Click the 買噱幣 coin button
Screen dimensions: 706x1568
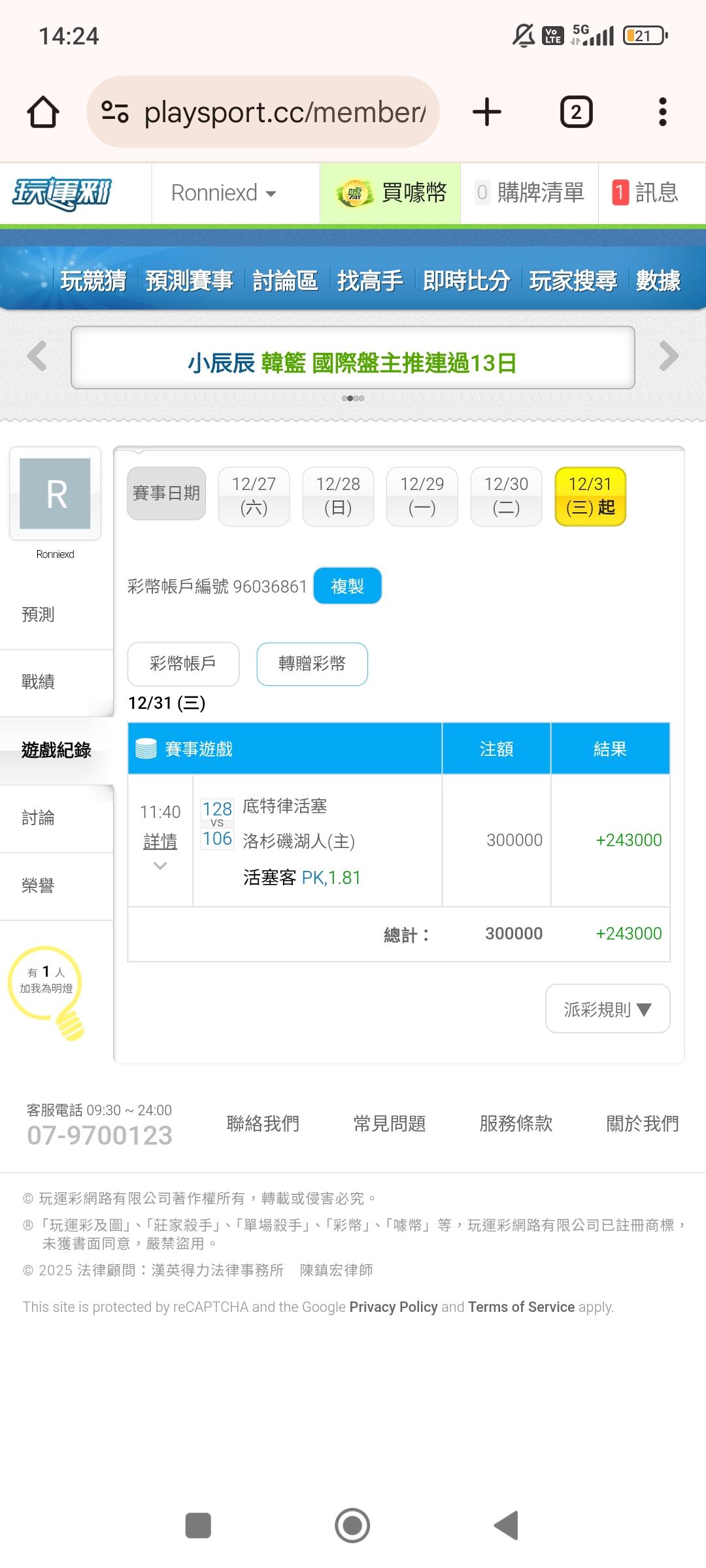(391, 193)
